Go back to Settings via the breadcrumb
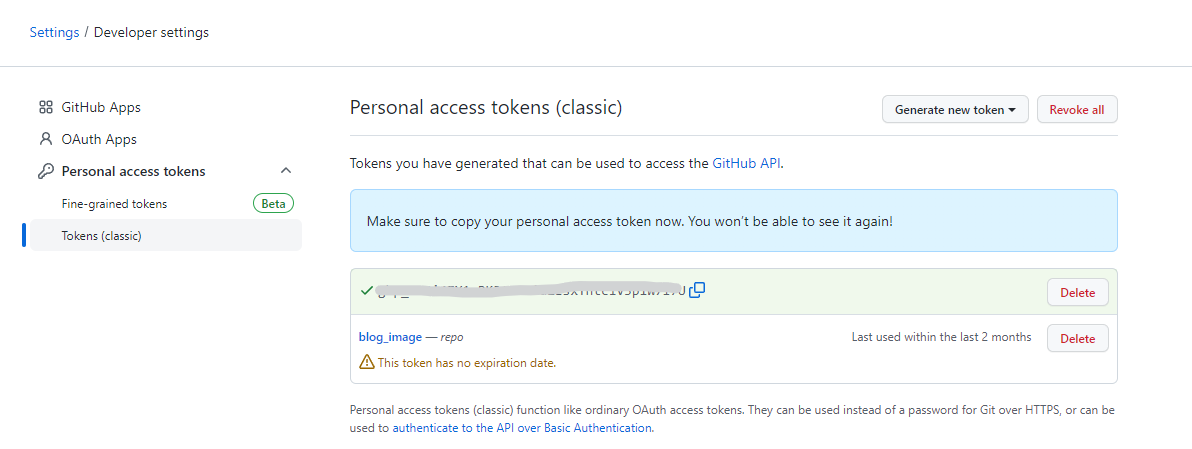 [54, 33]
